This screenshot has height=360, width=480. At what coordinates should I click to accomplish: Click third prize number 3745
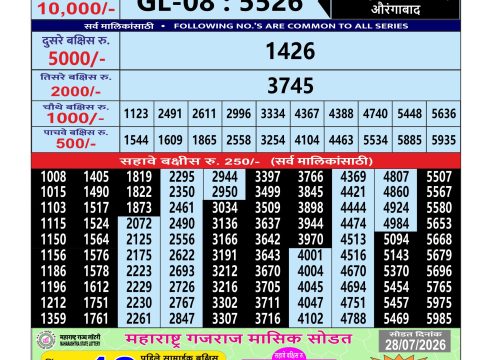[x=290, y=86]
